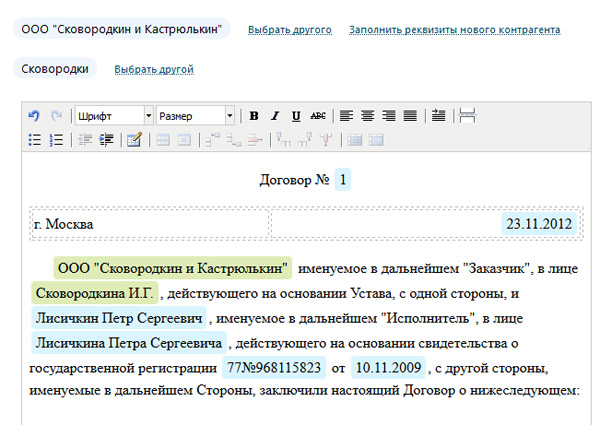Select the Сковородкина И.Г. highlighted field
600x425 pixels.
click(94, 293)
